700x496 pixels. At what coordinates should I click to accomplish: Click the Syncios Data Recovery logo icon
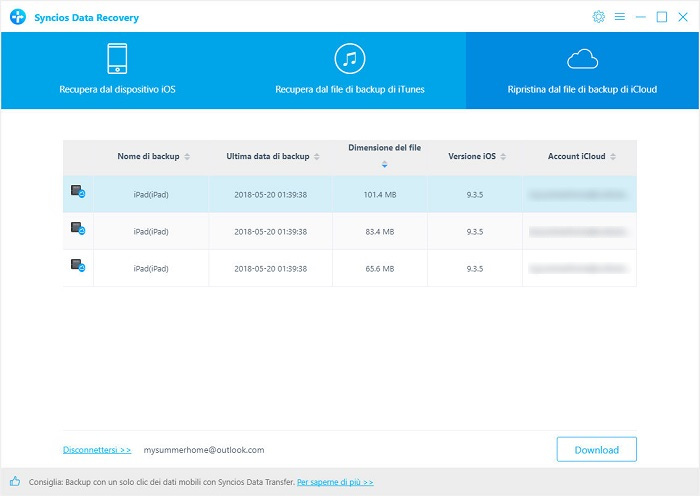point(18,17)
